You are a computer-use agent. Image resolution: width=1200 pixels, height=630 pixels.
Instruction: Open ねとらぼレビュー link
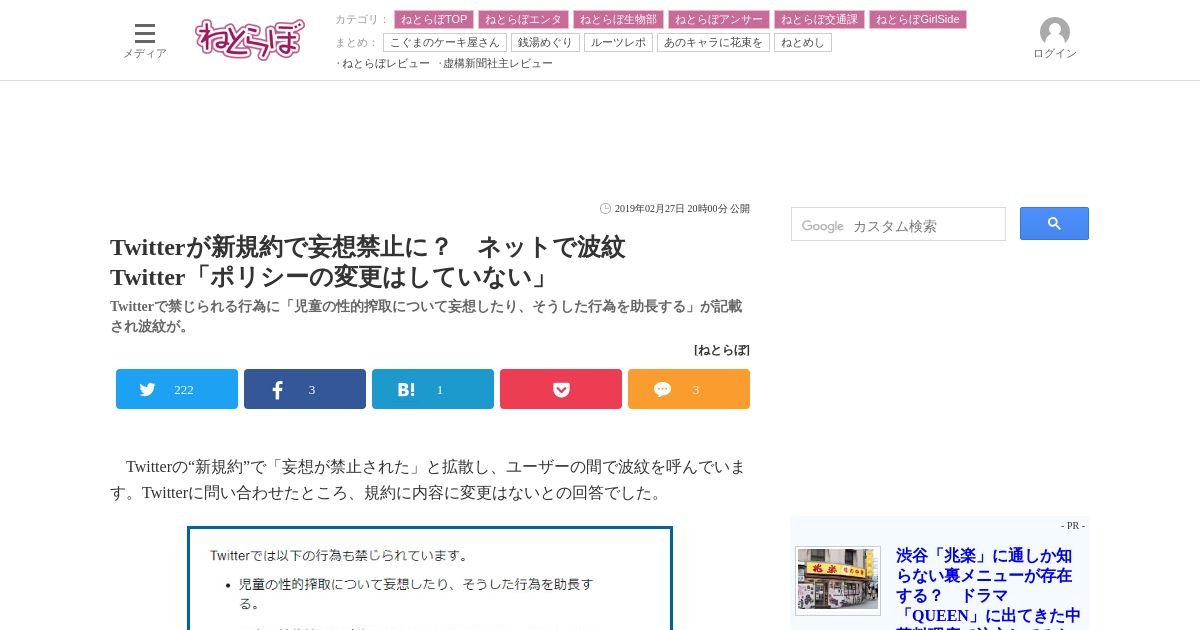click(x=386, y=63)
